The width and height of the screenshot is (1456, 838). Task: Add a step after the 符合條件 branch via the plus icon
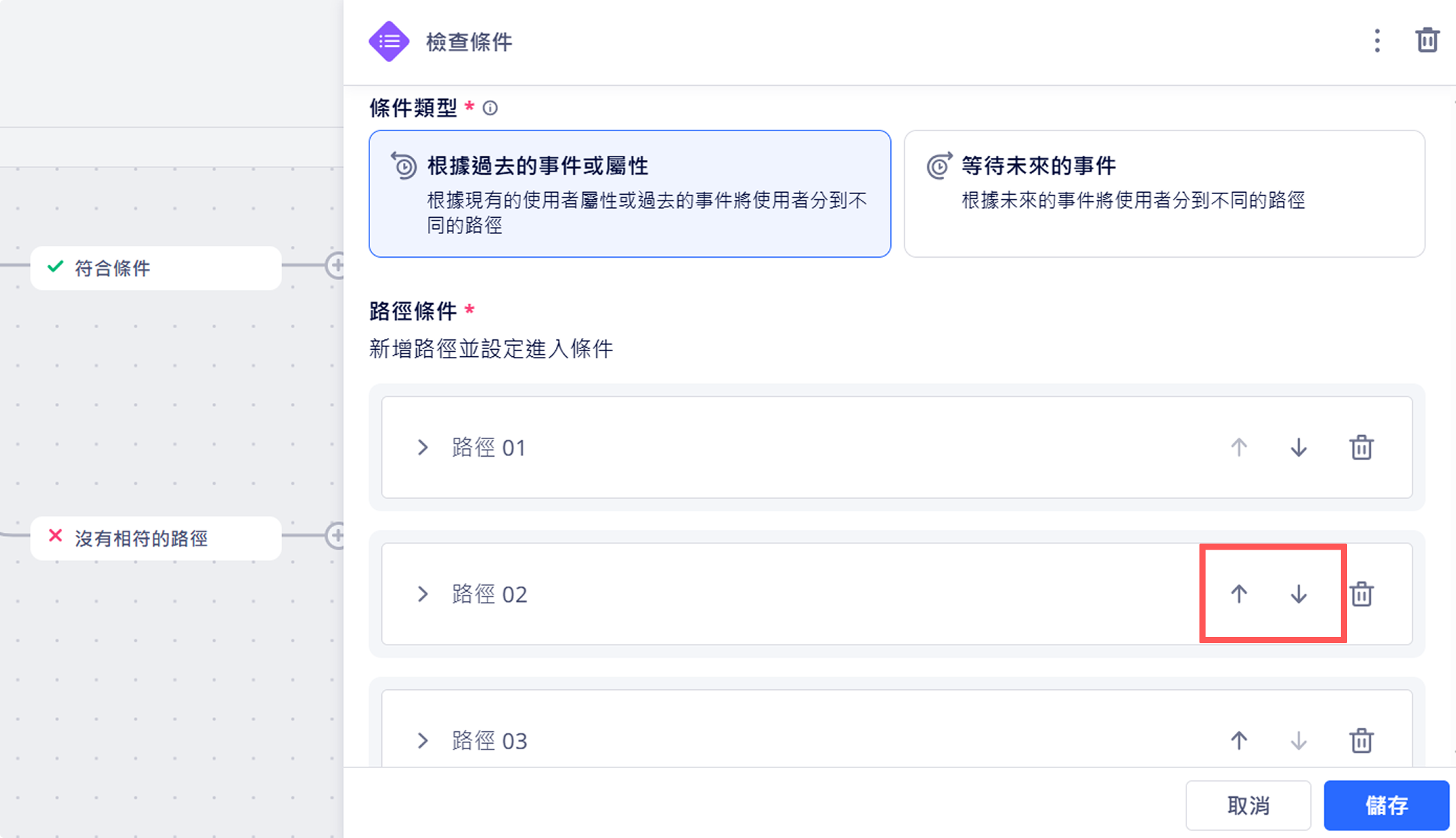tap(336, 265)
